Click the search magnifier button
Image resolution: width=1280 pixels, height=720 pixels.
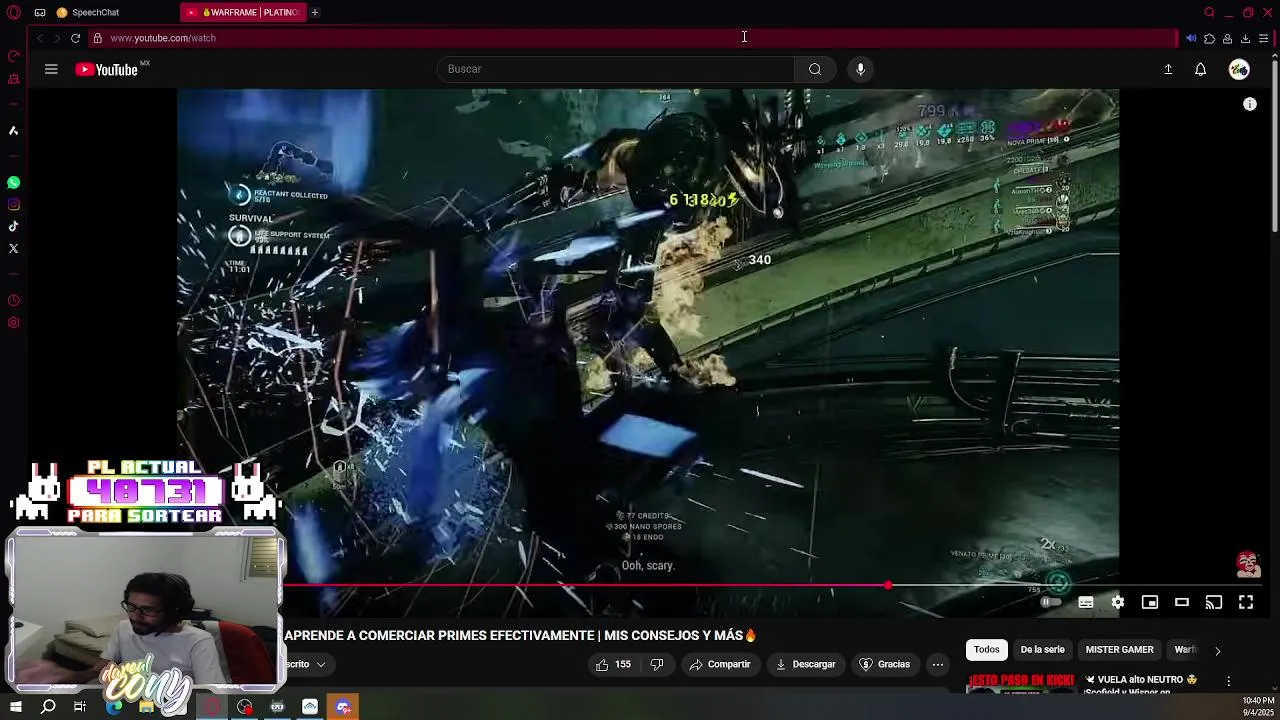pyautogui.click(x=815, y=69)
